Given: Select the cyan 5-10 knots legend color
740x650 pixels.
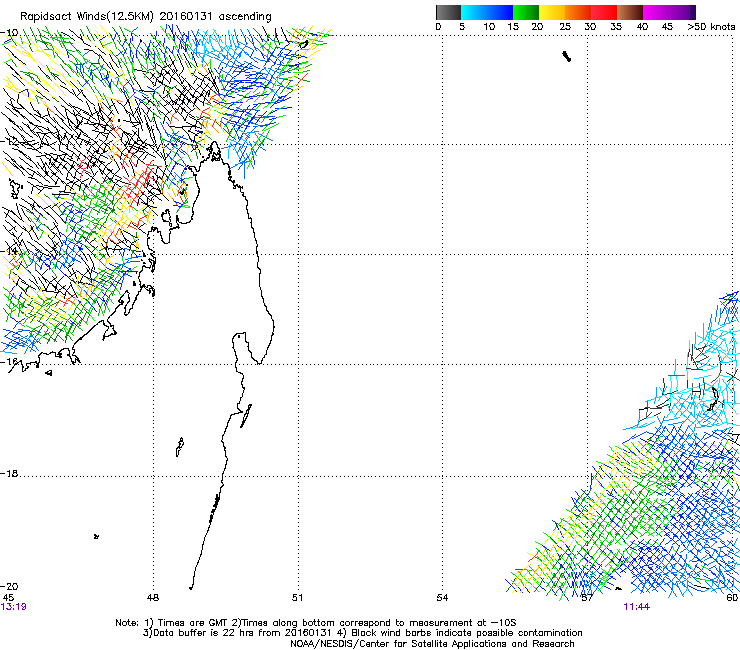Looking at the screenshot, I should [x=474, y=12].
